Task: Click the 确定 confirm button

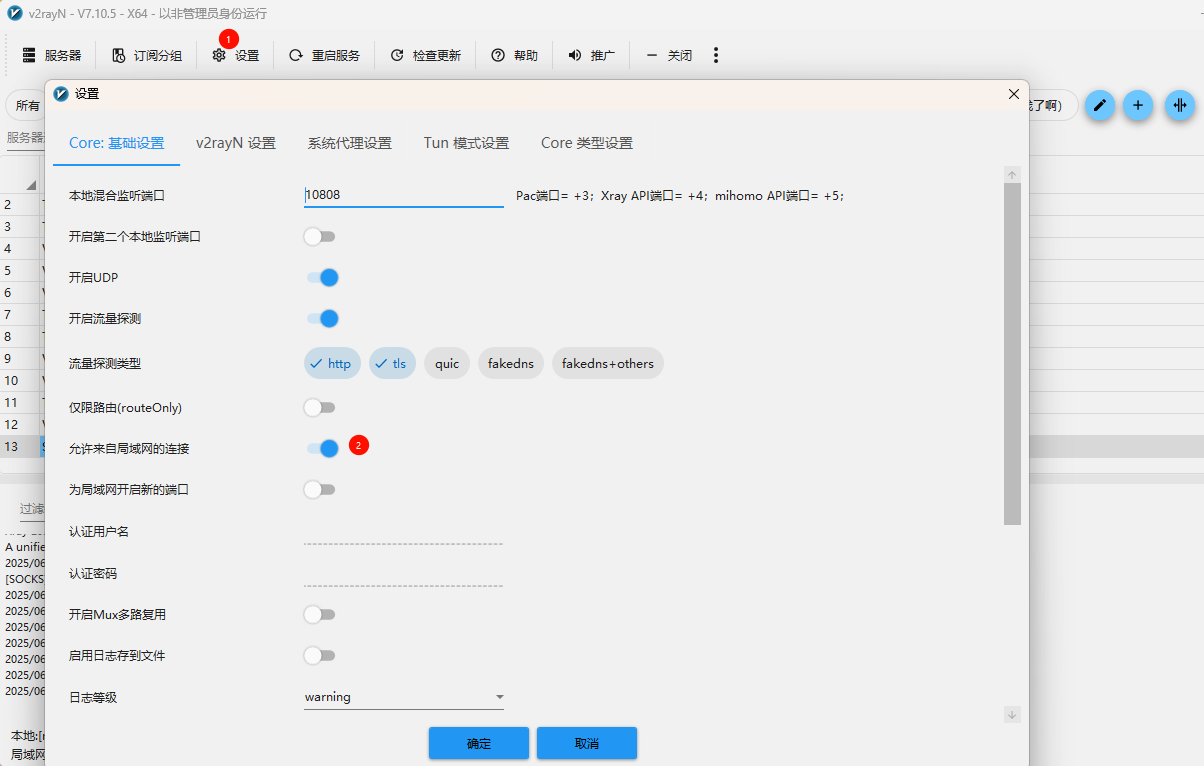Action: 478,744
